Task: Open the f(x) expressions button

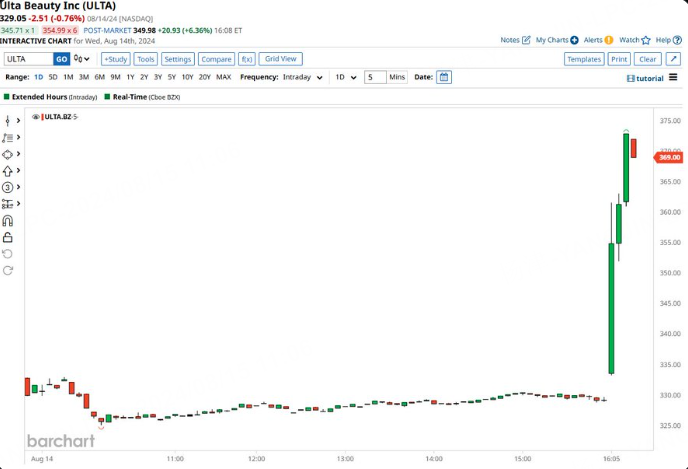Action: [247, 59]
